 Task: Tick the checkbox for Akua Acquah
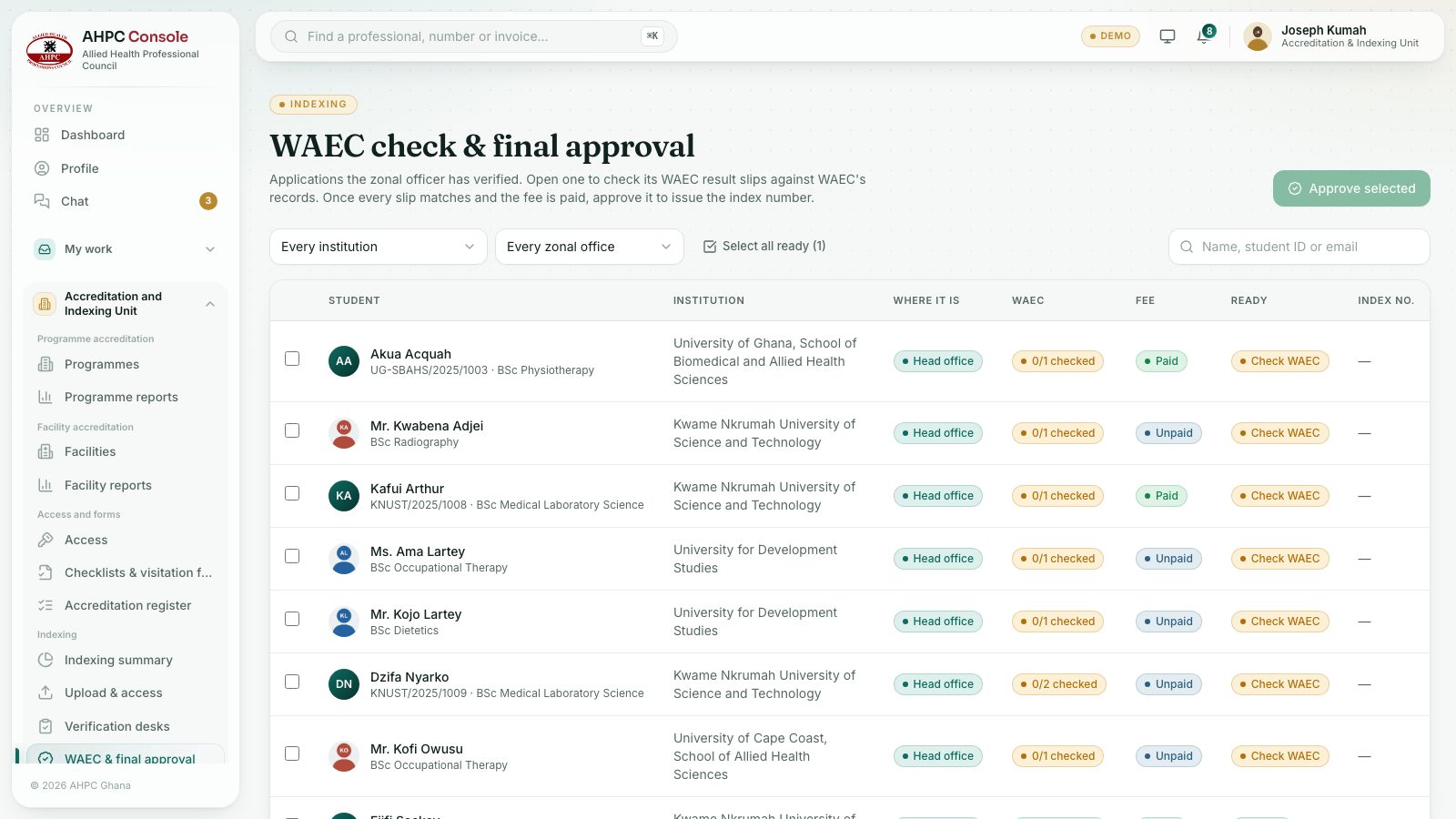pos(292,359)
